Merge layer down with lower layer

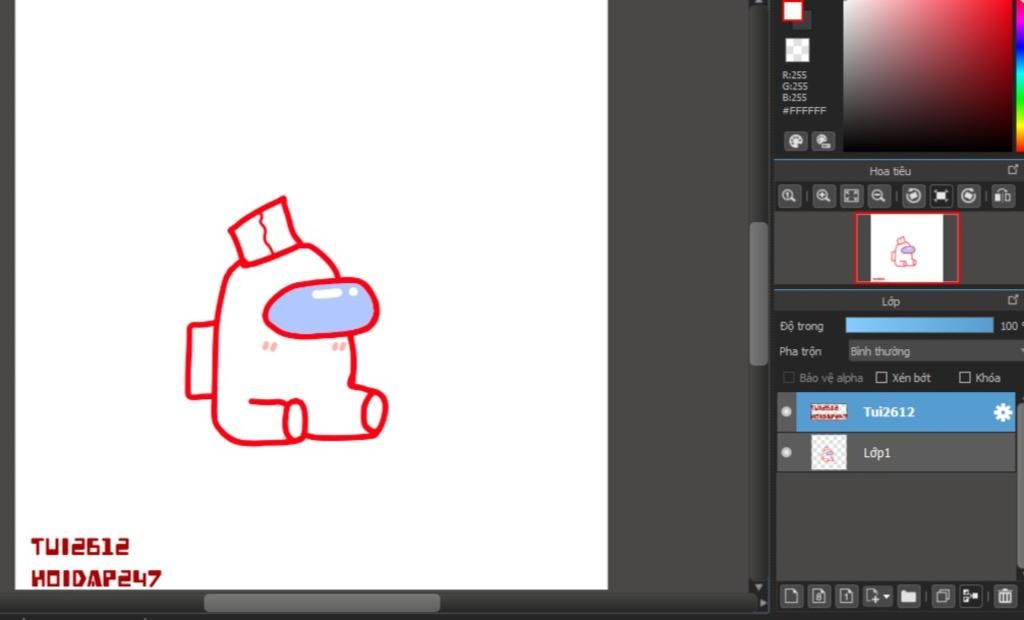[x=970, y=596]
